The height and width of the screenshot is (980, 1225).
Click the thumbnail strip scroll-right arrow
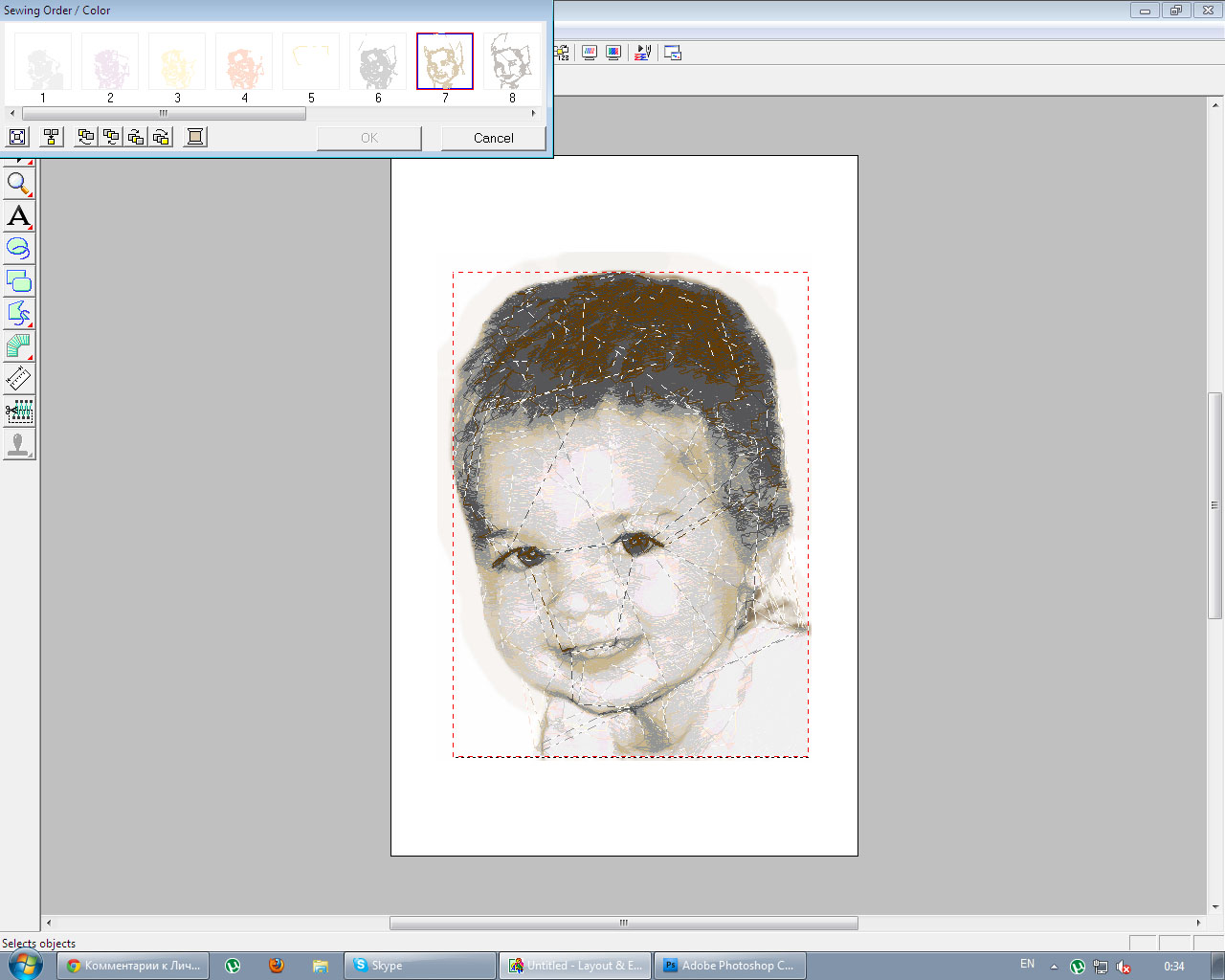click(533, 113)
